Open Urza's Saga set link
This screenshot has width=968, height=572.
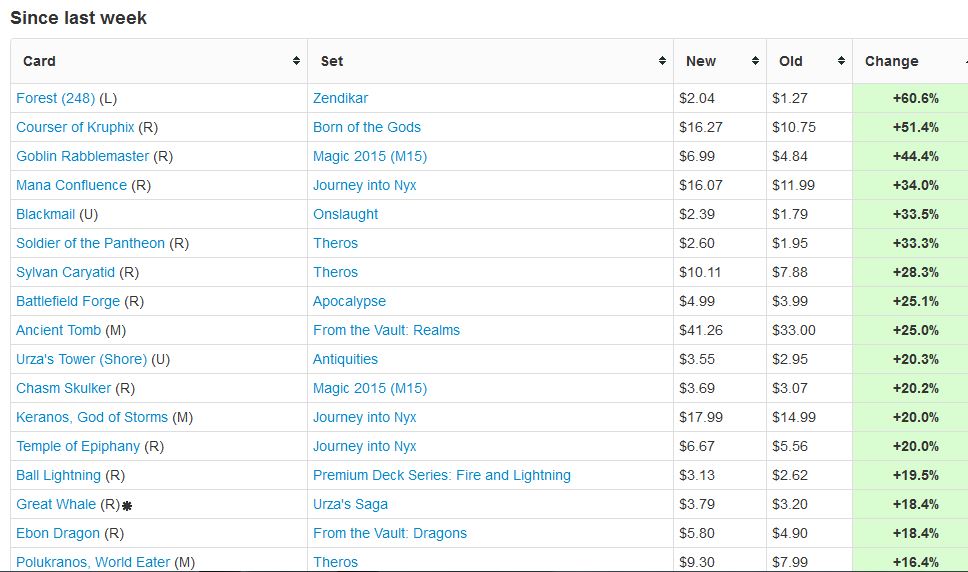[x=350, y=504]
